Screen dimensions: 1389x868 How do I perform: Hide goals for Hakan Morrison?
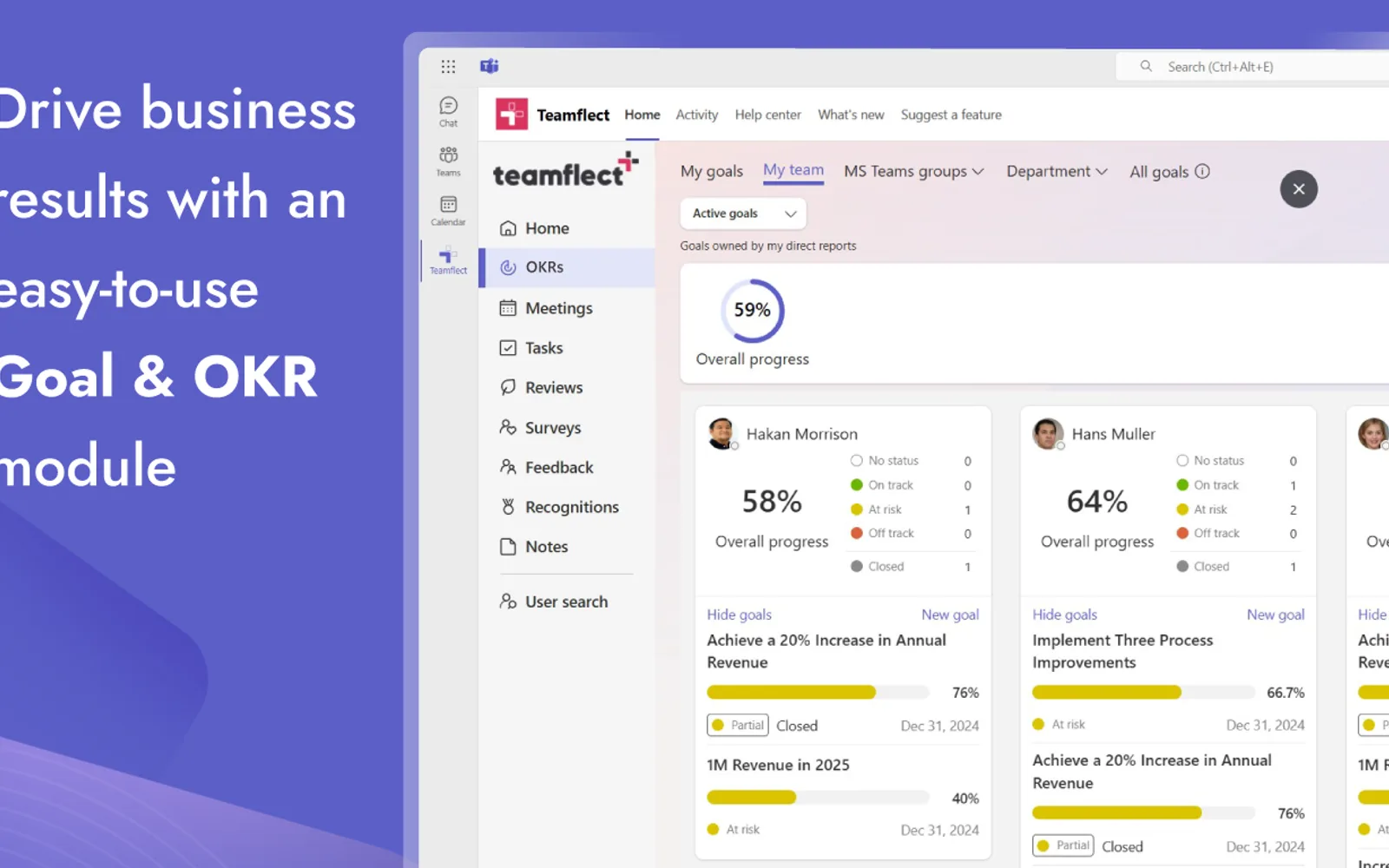coord(739,615)
